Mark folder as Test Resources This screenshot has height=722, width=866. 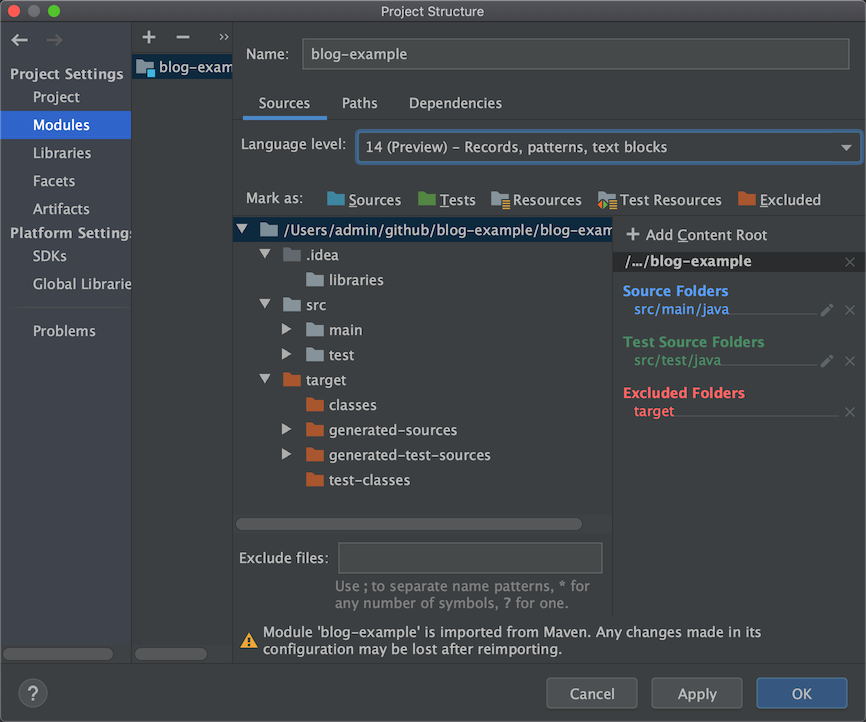(660, 200)
